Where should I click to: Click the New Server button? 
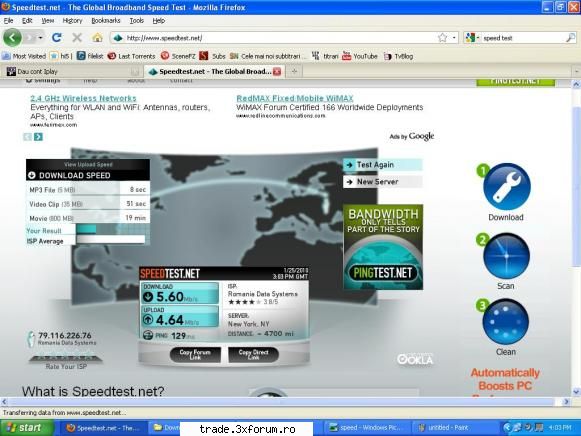pyautogui.click(x=383, y=182)
